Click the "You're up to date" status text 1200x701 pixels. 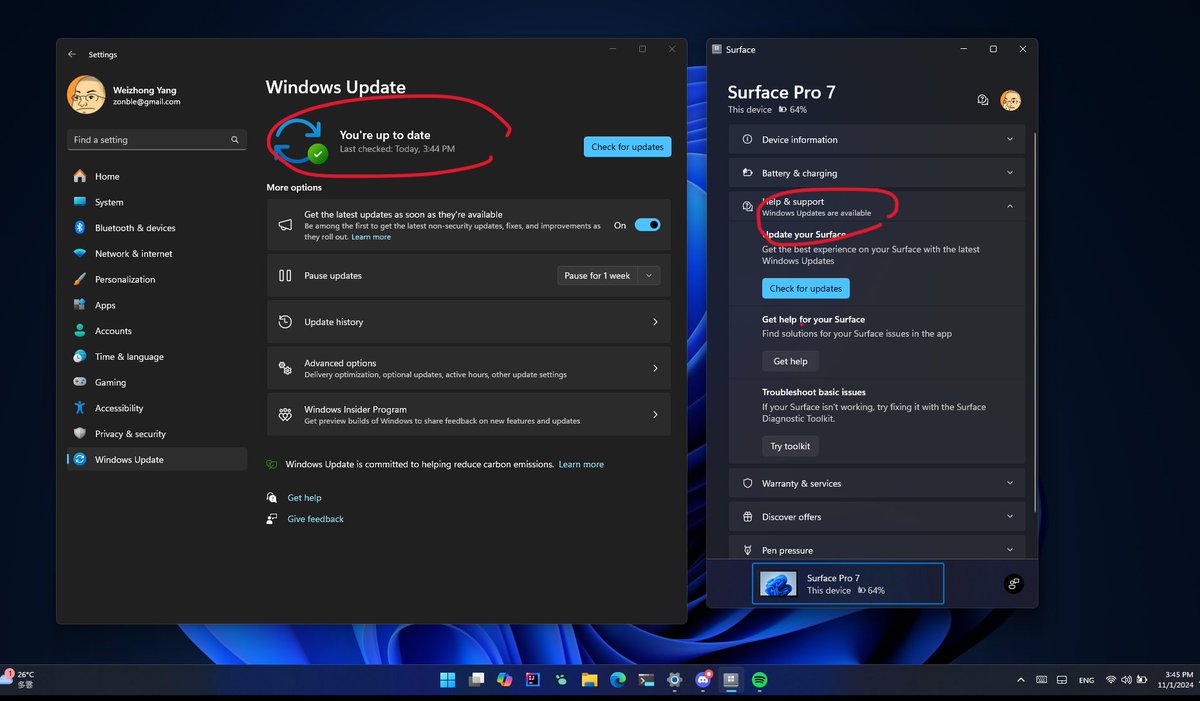[385, 135]
